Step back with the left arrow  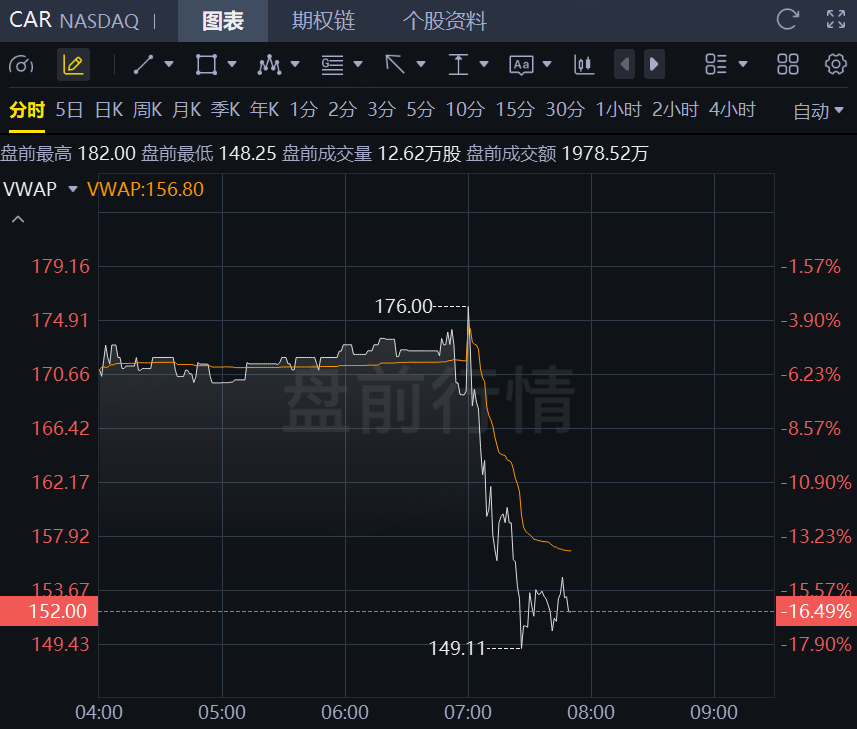tap(624, 64)
